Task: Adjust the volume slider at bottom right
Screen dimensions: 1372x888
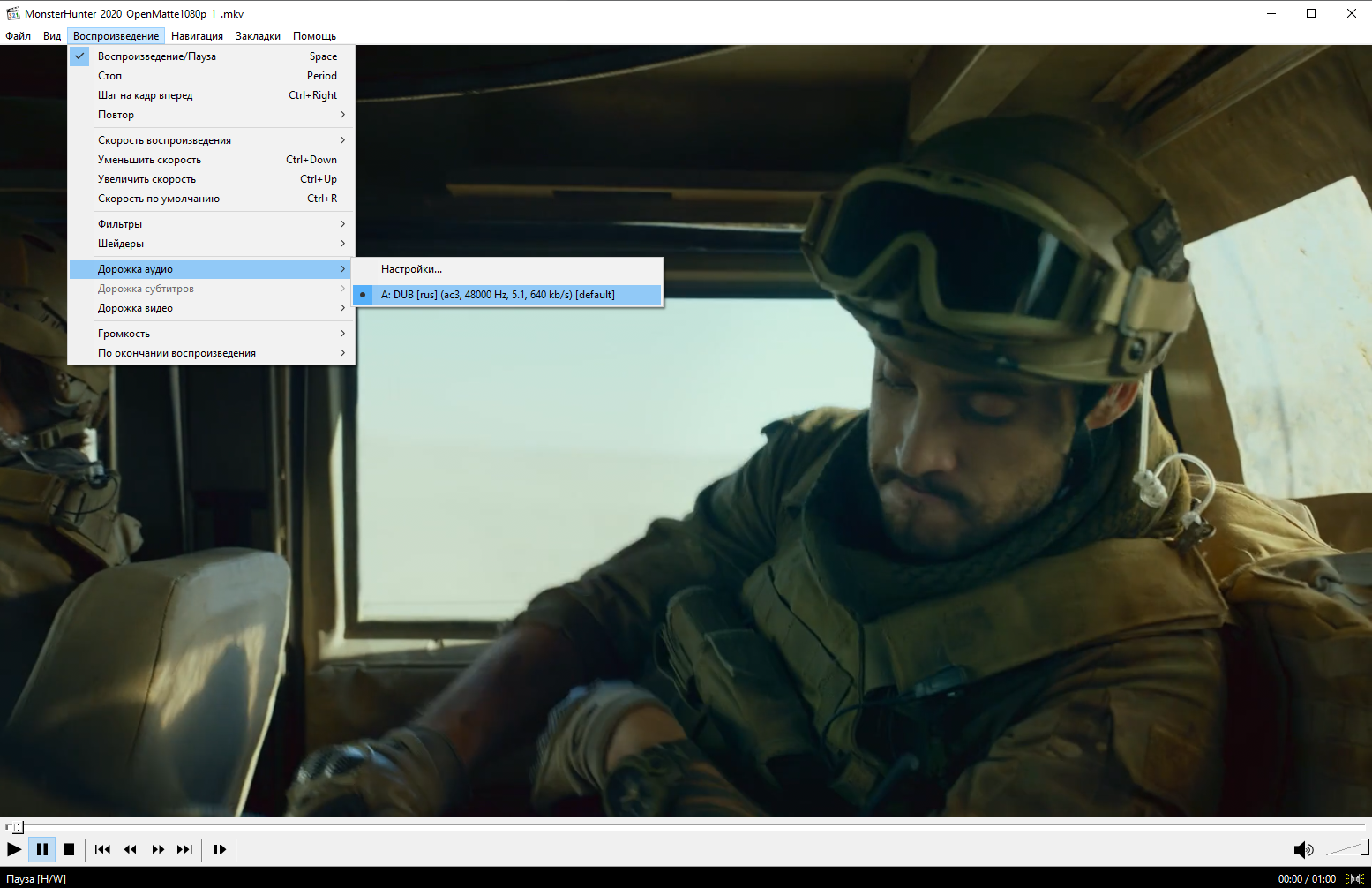Action: (x=1347, y=849)
